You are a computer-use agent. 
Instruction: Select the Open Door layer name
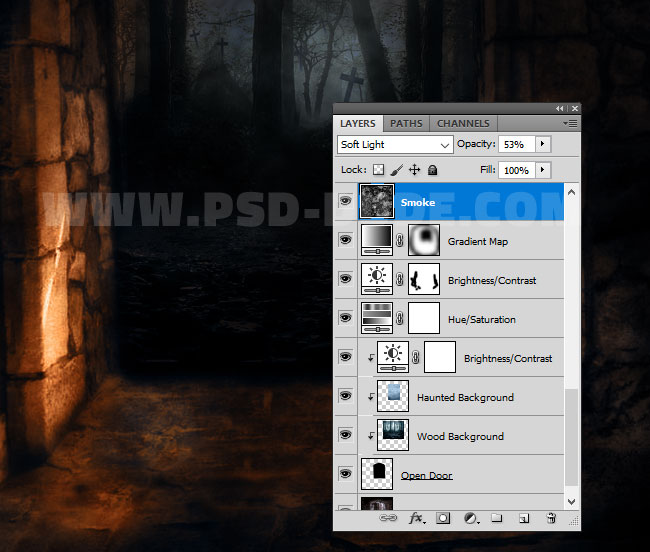[427, 475]
